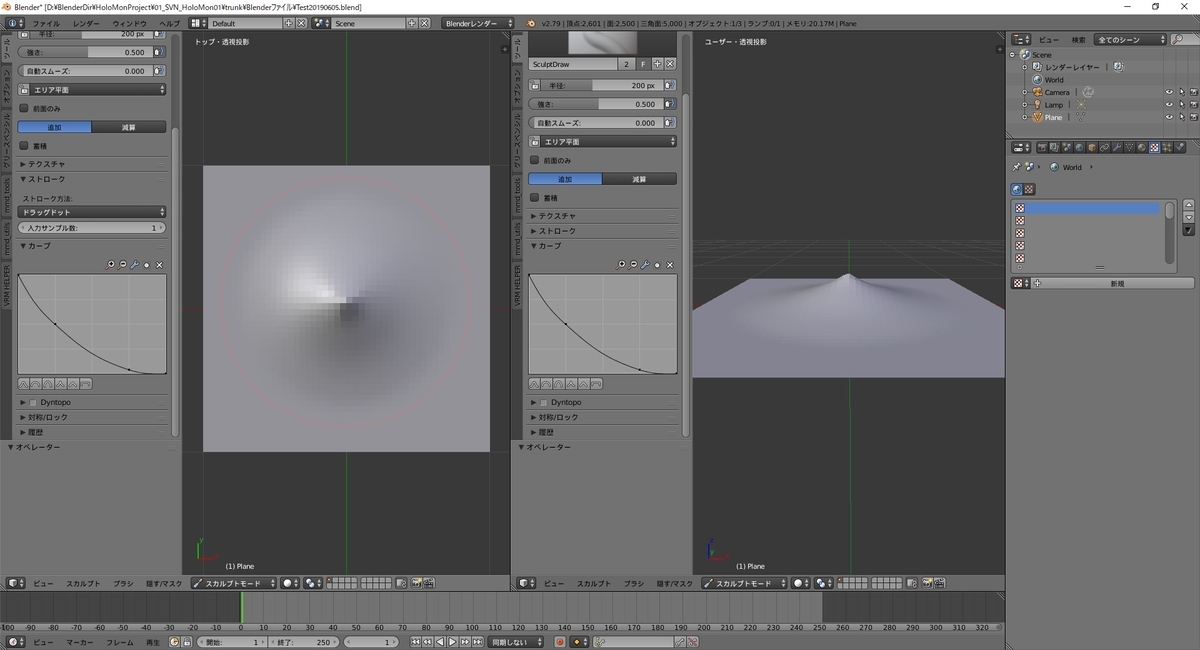Open left エリア平面 sculpt plane dropdown
The image size is (1200, 650).
(x=92, y=90)
